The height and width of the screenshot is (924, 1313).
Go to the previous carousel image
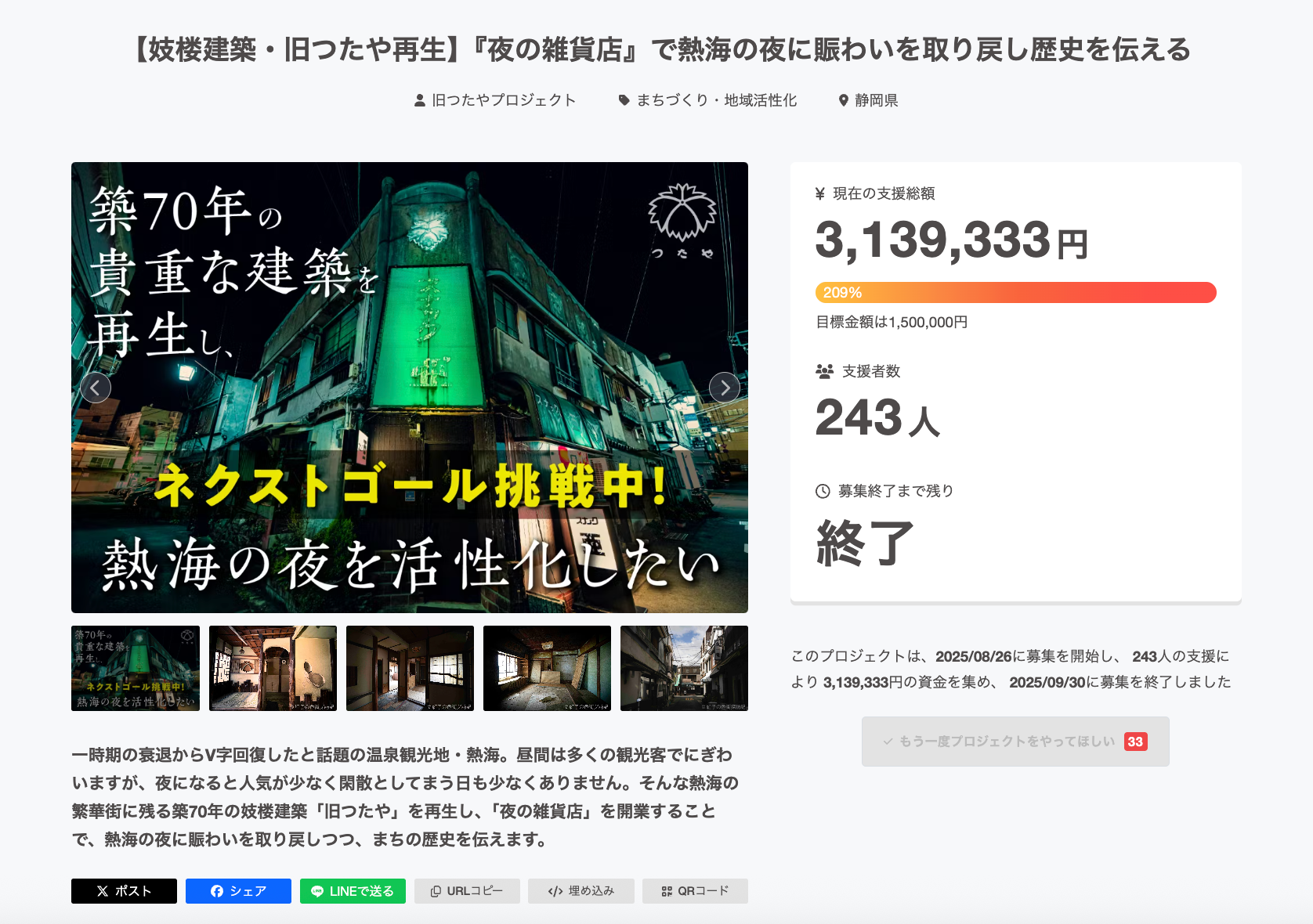click(x=96, y=388)
